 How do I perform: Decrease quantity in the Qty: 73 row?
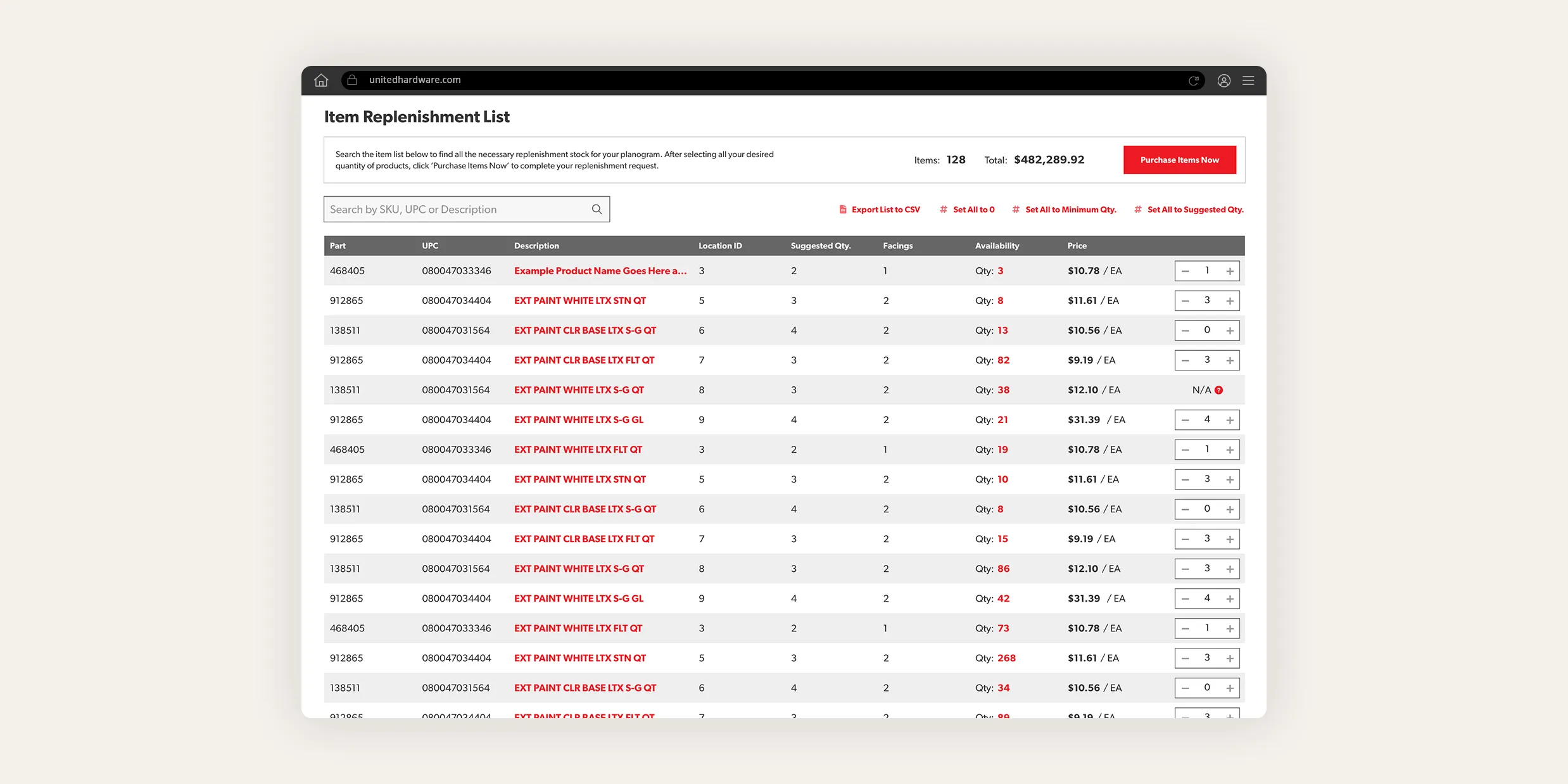pos(1185,628)
